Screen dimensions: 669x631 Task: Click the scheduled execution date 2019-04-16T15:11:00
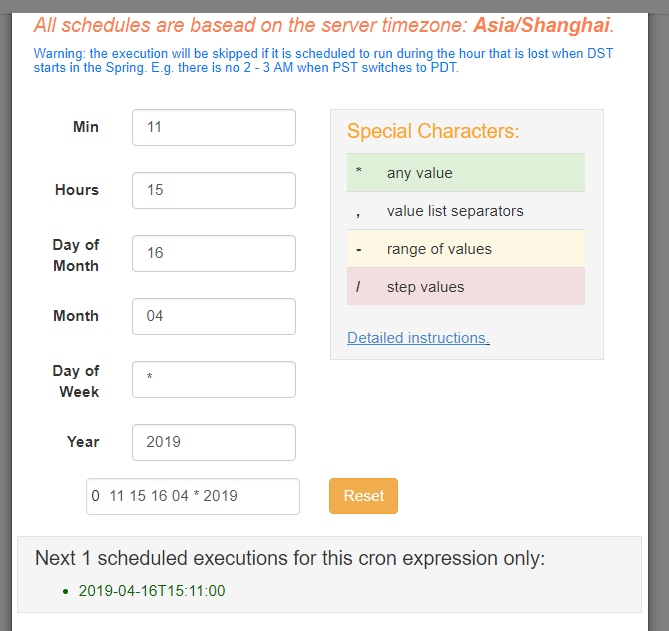(152, 591)
